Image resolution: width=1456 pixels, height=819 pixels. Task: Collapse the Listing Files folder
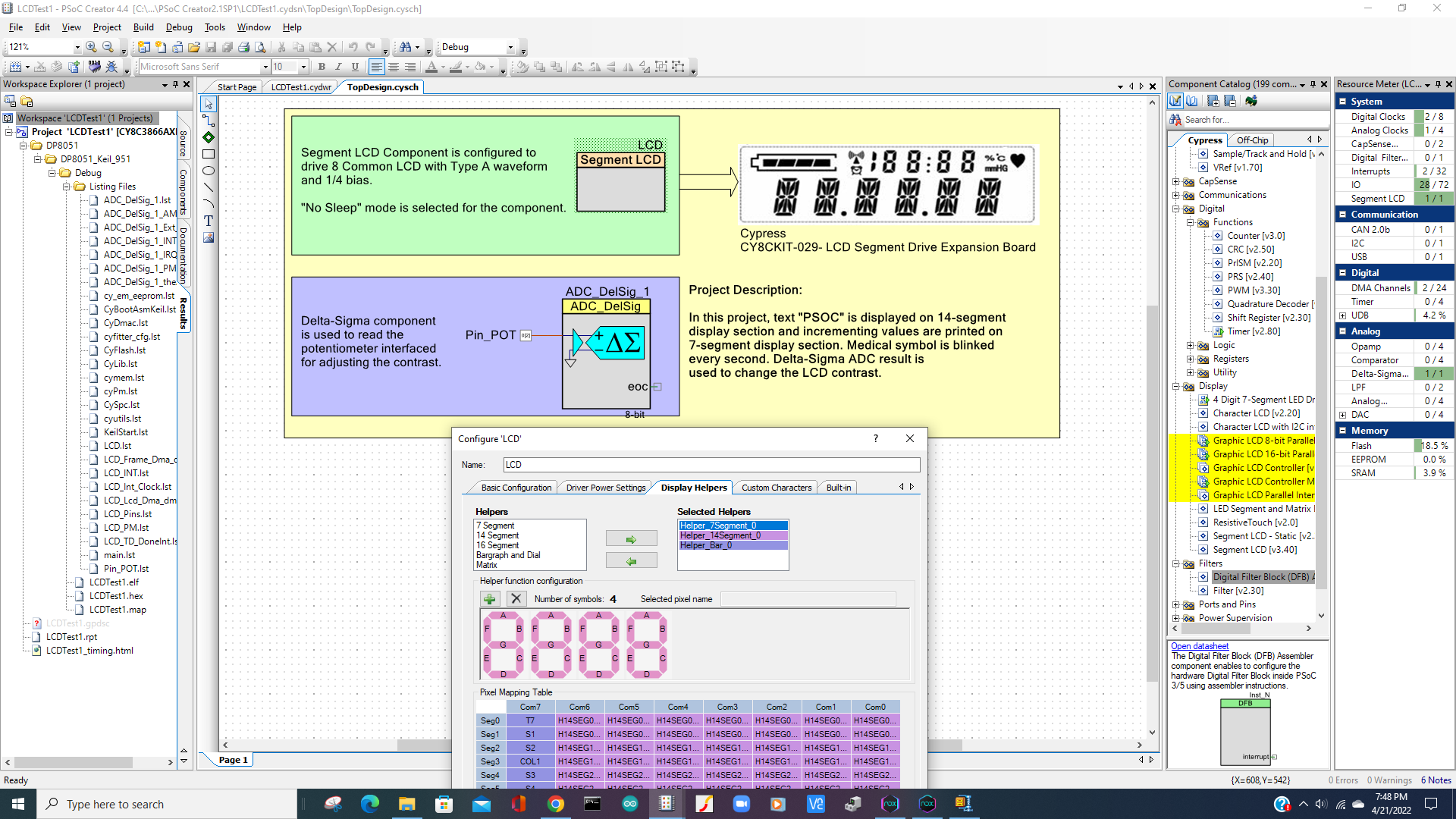point(66,187)
